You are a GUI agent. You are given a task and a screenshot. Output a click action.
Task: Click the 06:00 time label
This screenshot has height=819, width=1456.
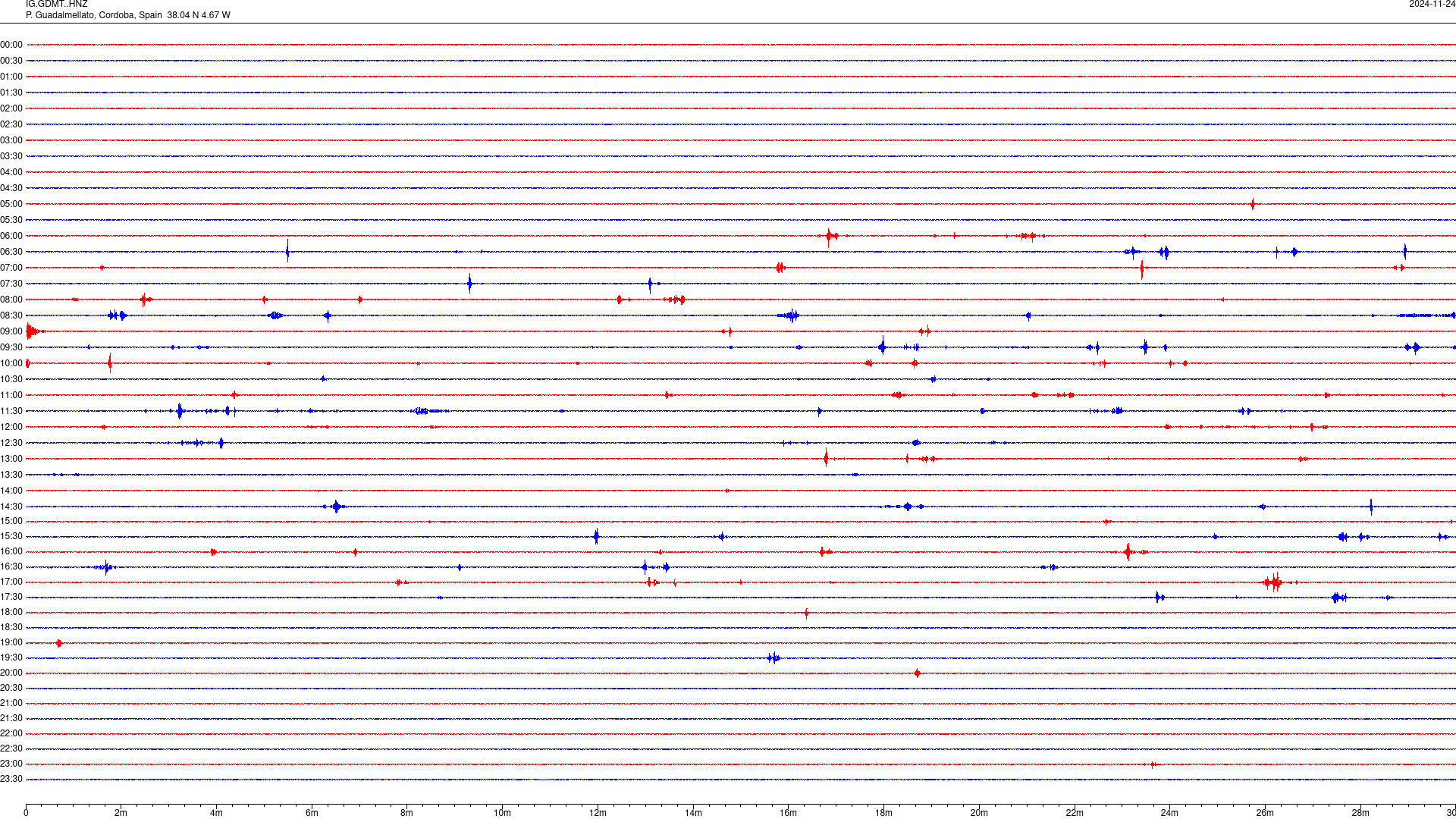pos(11,236)
